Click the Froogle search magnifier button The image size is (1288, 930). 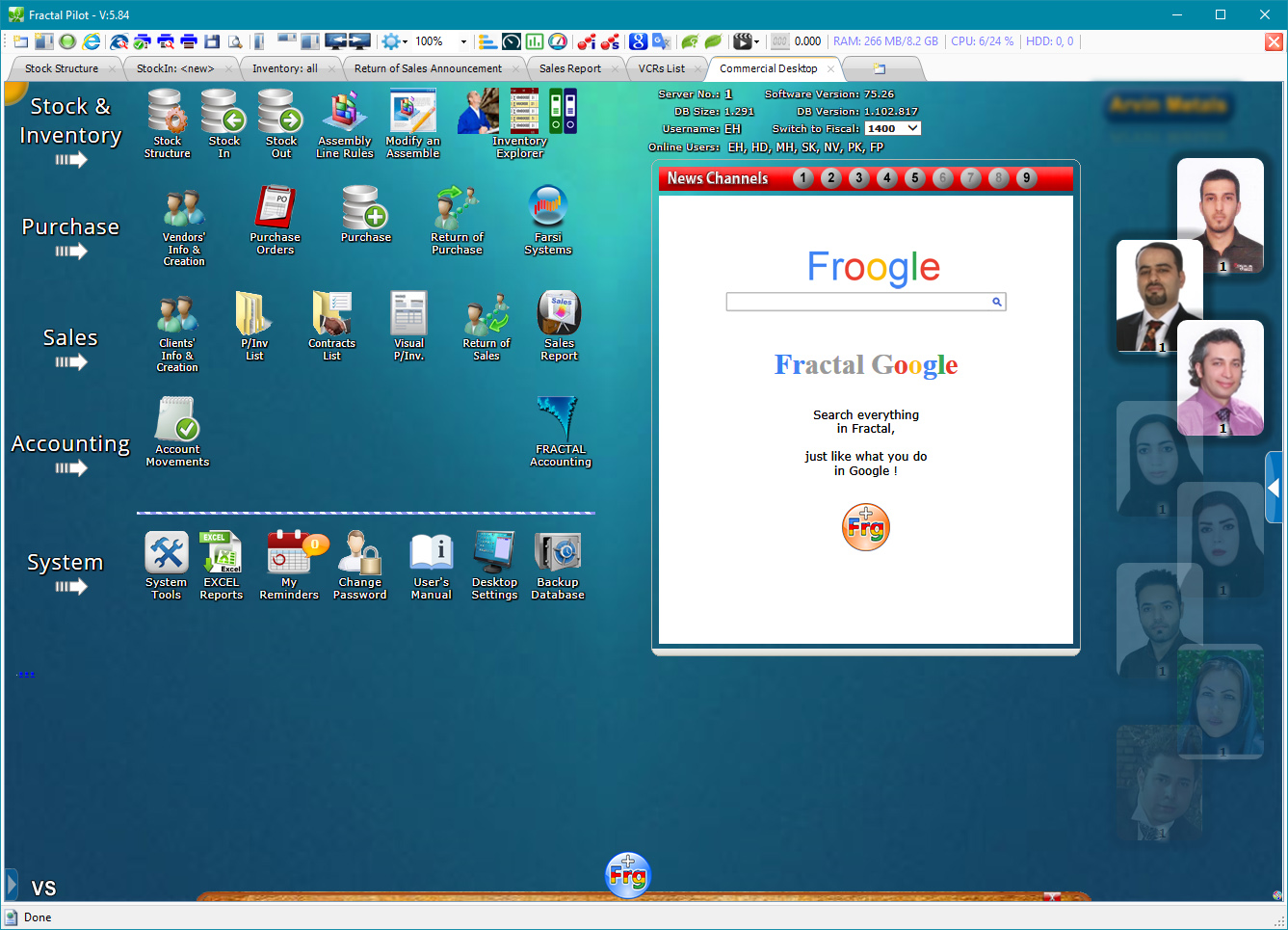click(x=997, y=302)
